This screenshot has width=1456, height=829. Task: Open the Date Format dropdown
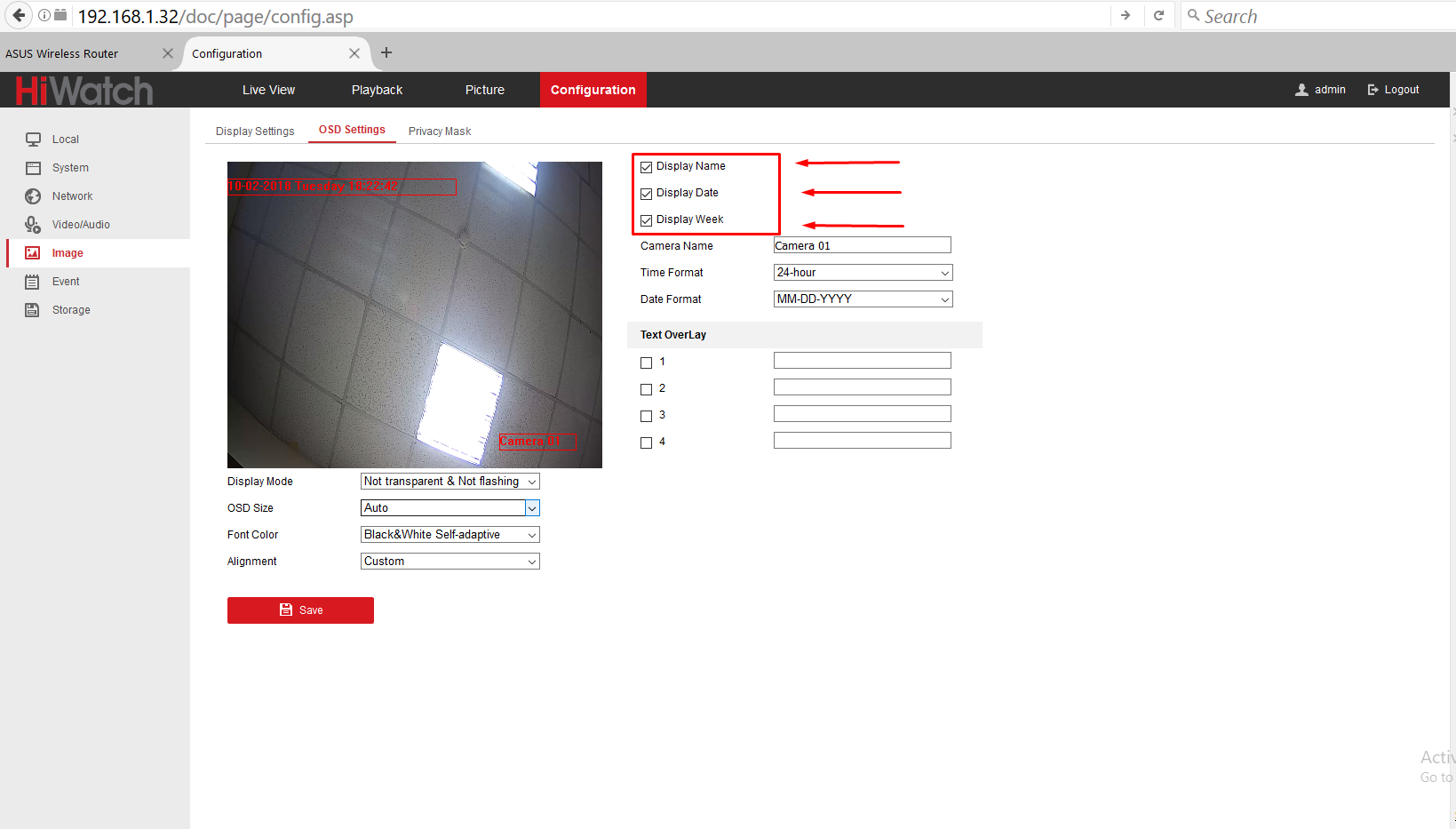[863, 299]
